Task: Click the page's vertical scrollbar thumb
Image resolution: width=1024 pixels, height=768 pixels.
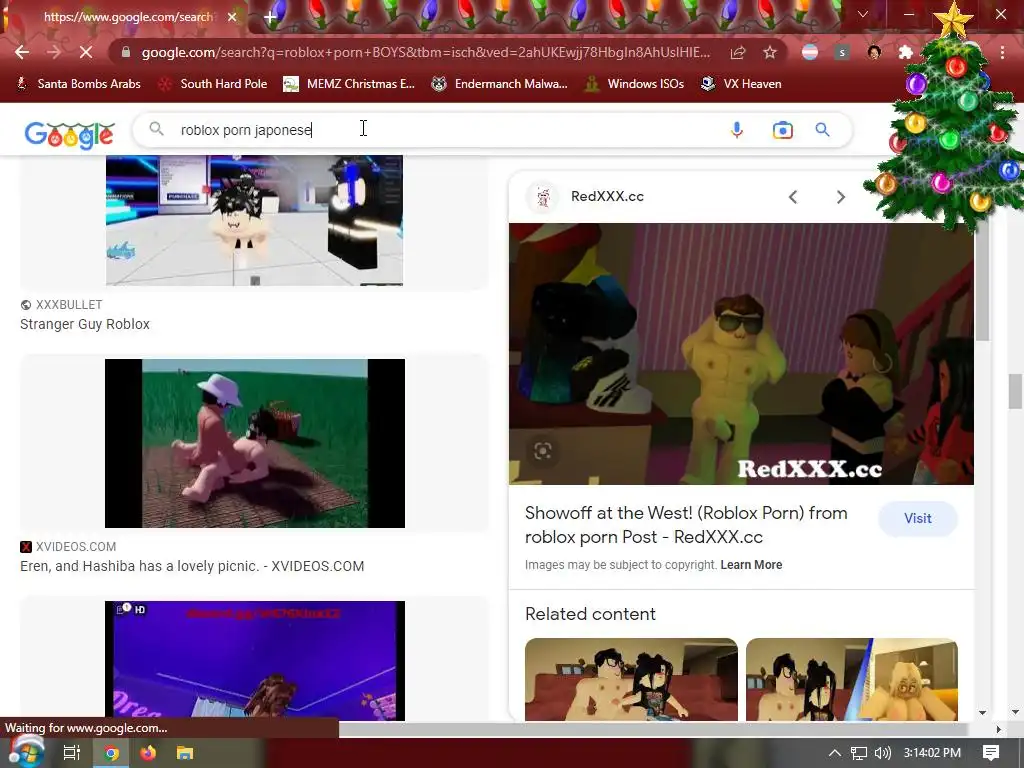Action: click(x=1015, y=391)
